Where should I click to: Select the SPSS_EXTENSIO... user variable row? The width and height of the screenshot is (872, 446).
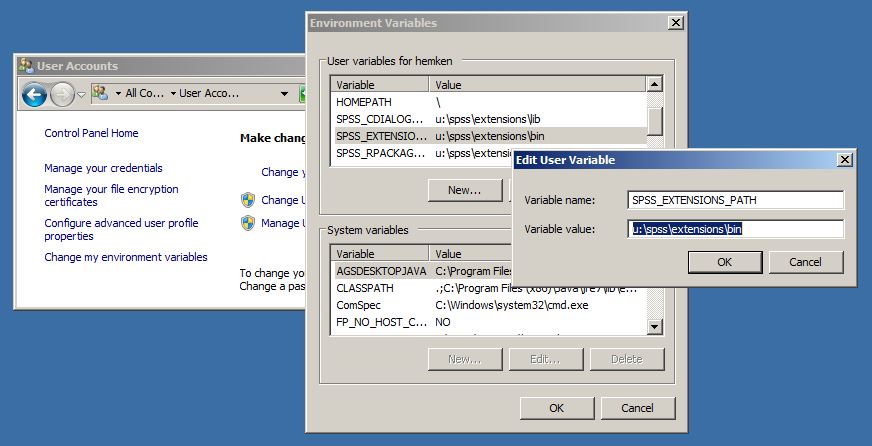(x=490, y=136)
